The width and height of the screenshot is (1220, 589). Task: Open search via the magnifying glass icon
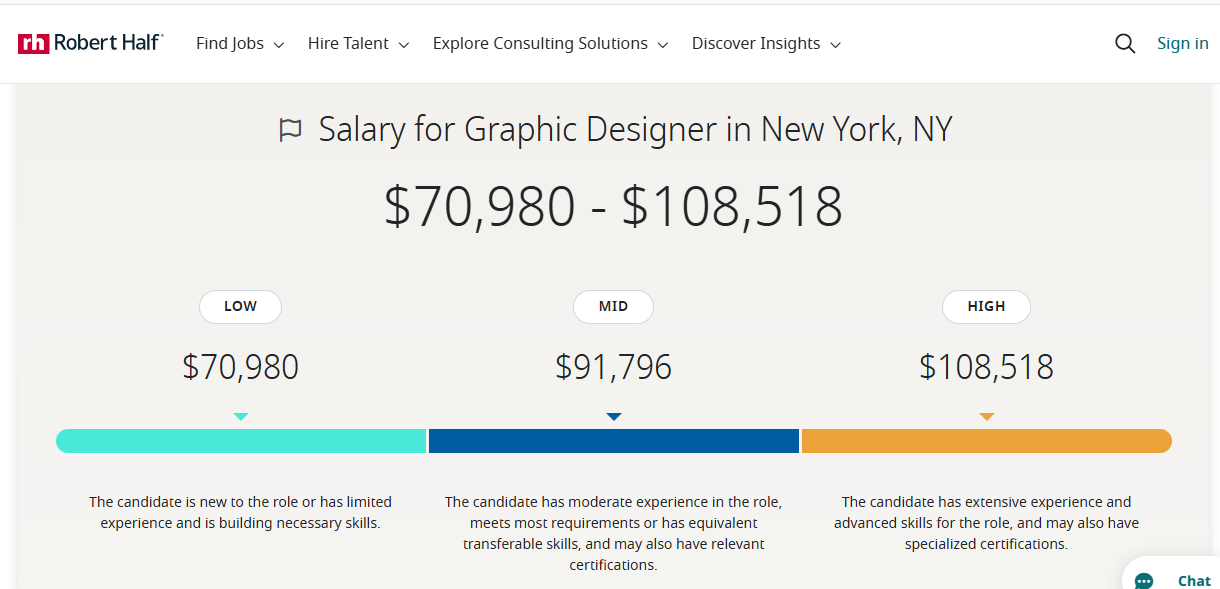coord(1124,43)
